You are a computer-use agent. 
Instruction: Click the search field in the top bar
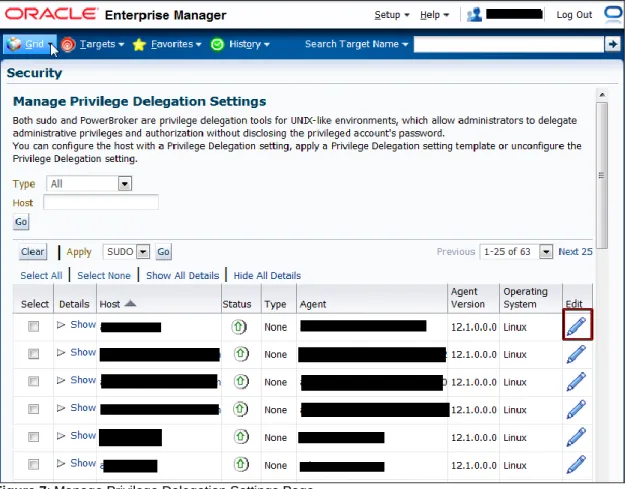click(509, 44)
